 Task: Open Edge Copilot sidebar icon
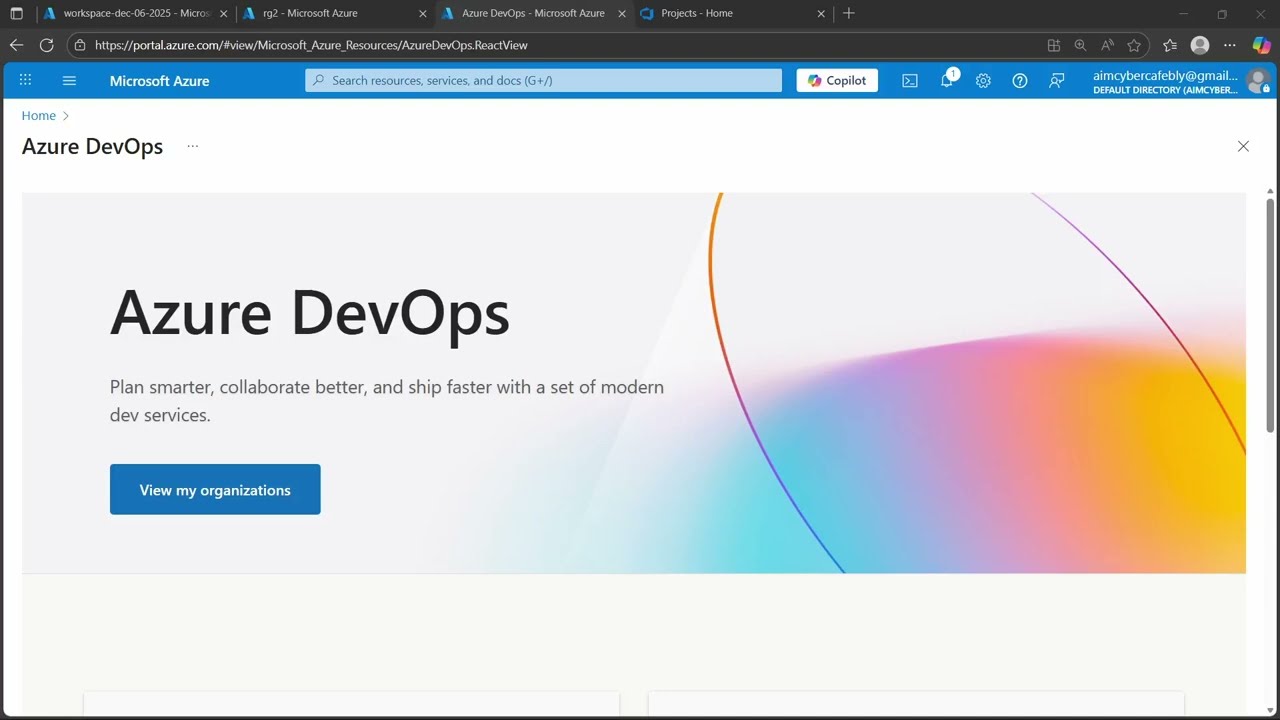[1261, 45]
